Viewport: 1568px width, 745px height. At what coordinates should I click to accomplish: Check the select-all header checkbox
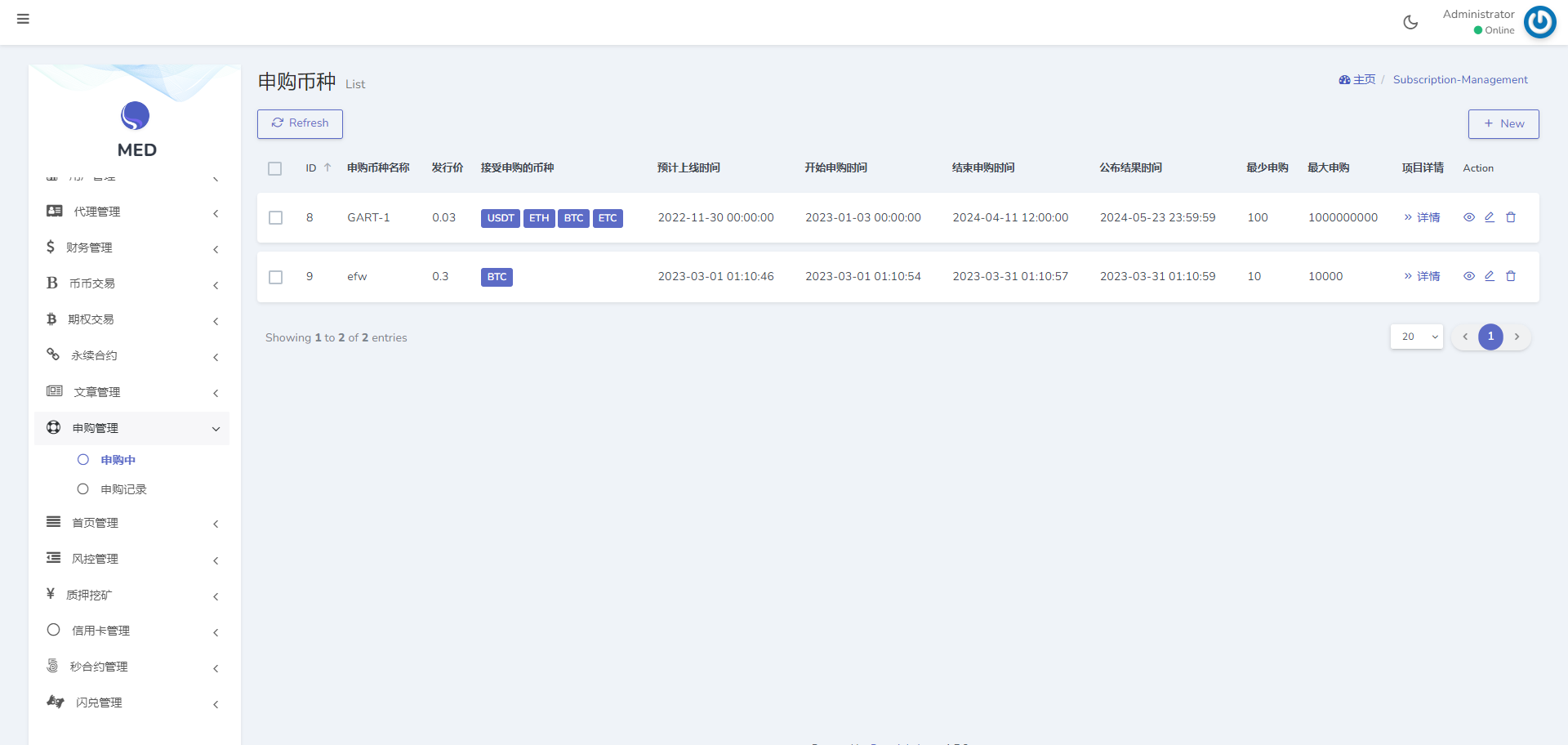click(275, 168)
